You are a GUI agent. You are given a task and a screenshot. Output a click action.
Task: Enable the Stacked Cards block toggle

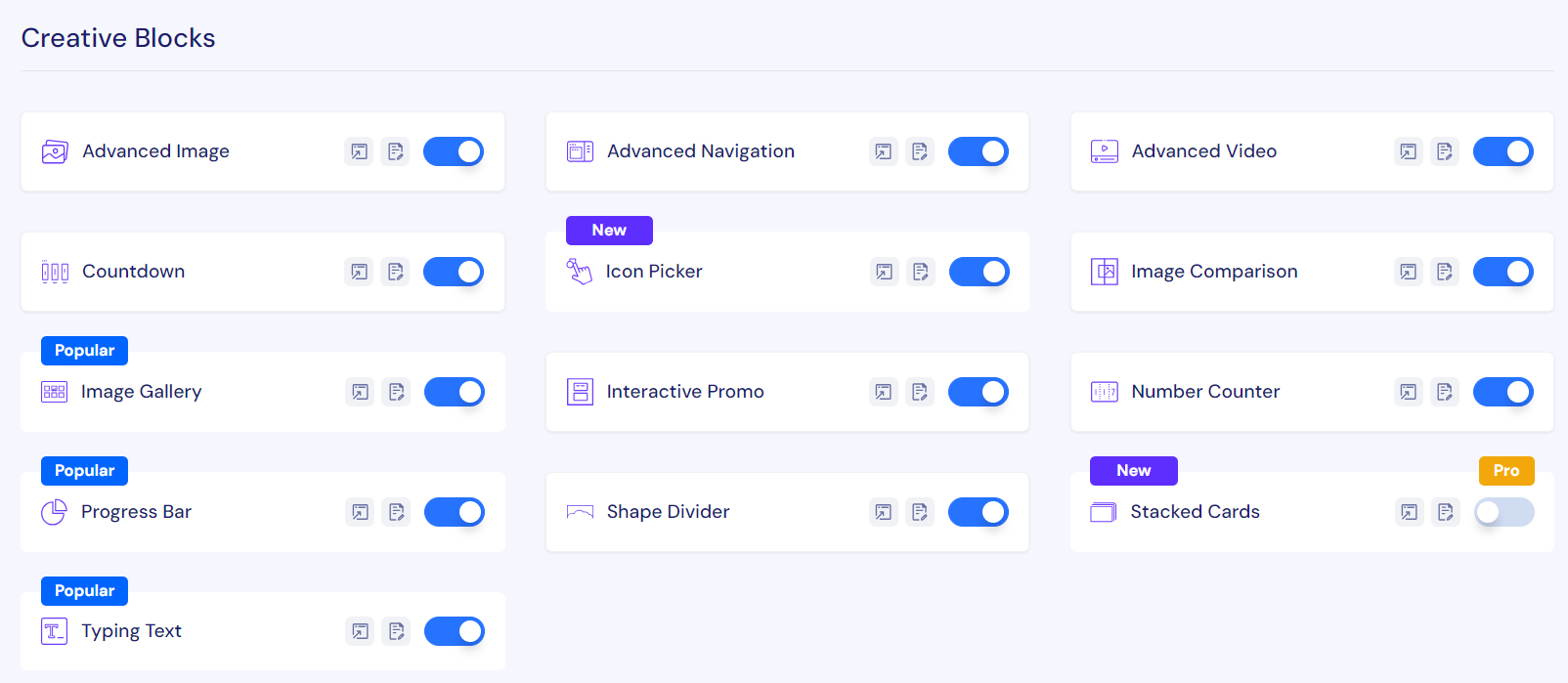pyautogui.click(x=1504, y=512)
